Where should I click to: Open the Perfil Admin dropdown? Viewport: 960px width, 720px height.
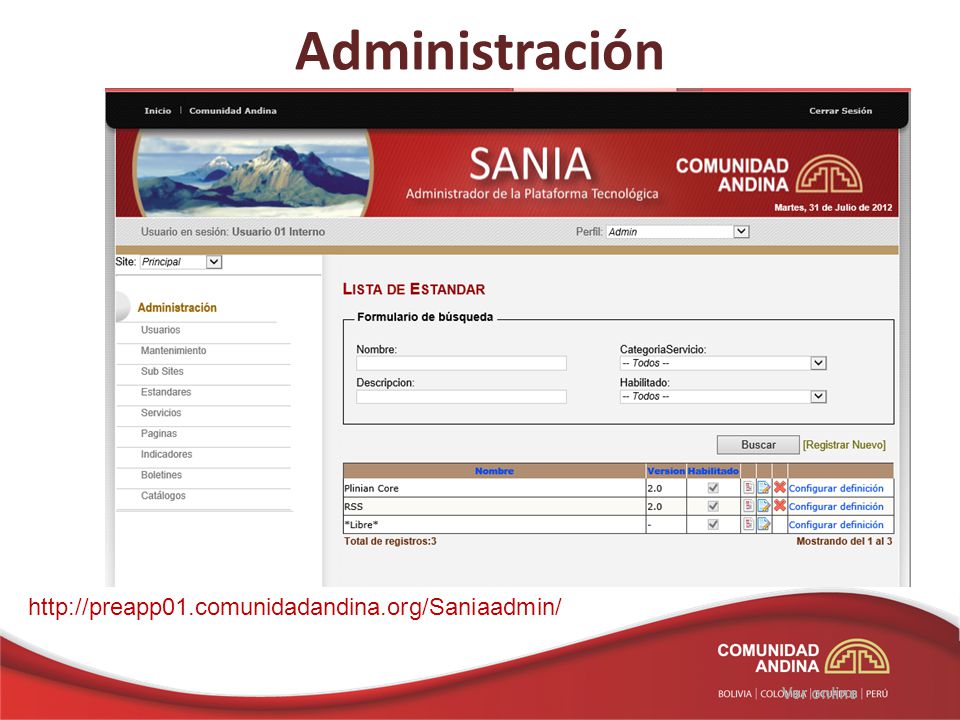click(x=678, y=231)
